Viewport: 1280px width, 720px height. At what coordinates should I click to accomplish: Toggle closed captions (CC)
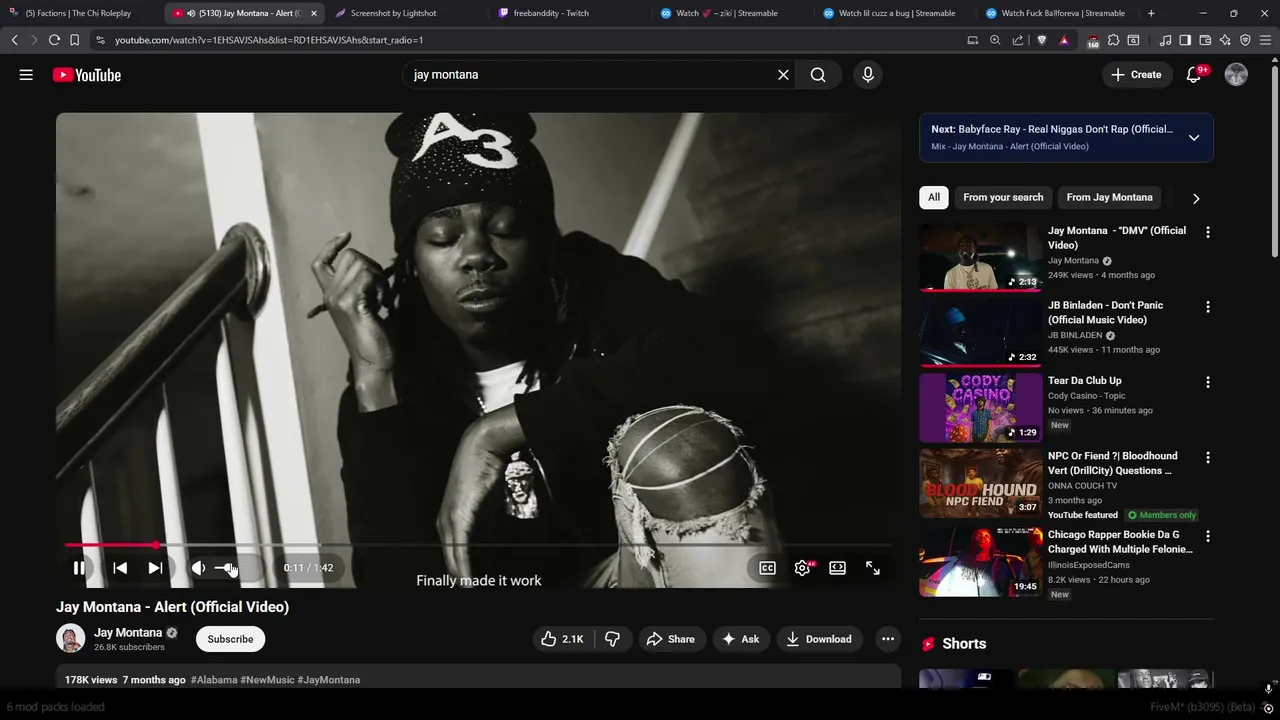(767, 568)
